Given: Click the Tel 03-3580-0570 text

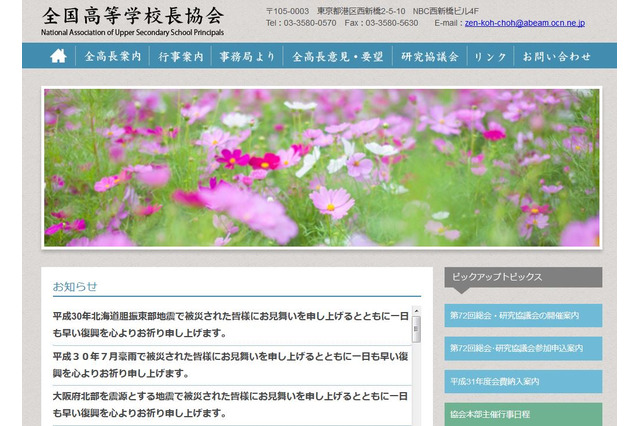Looking at the screenshot, I should [301, 23].
